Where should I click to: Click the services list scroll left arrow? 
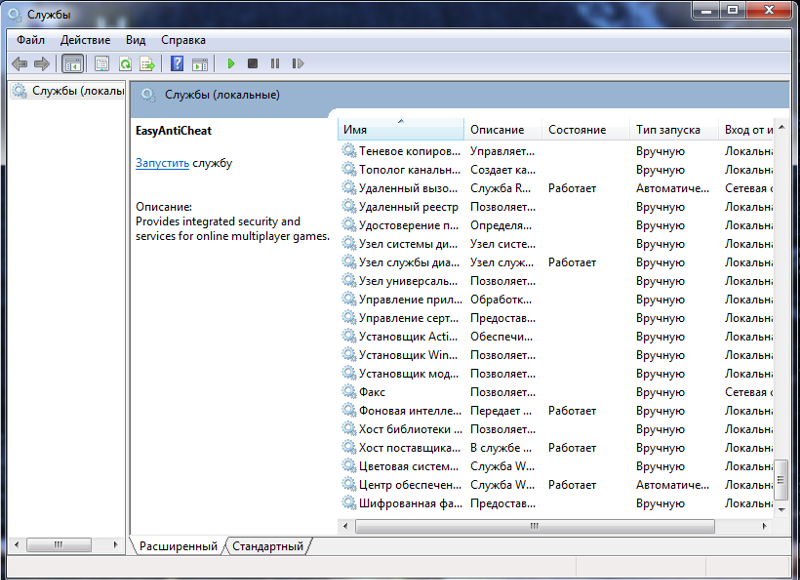345,526
